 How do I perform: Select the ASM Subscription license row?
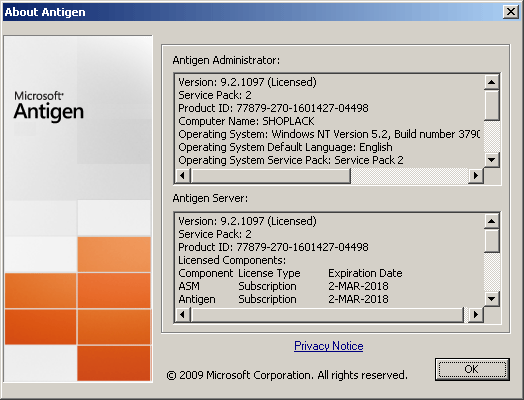(283, 286)
